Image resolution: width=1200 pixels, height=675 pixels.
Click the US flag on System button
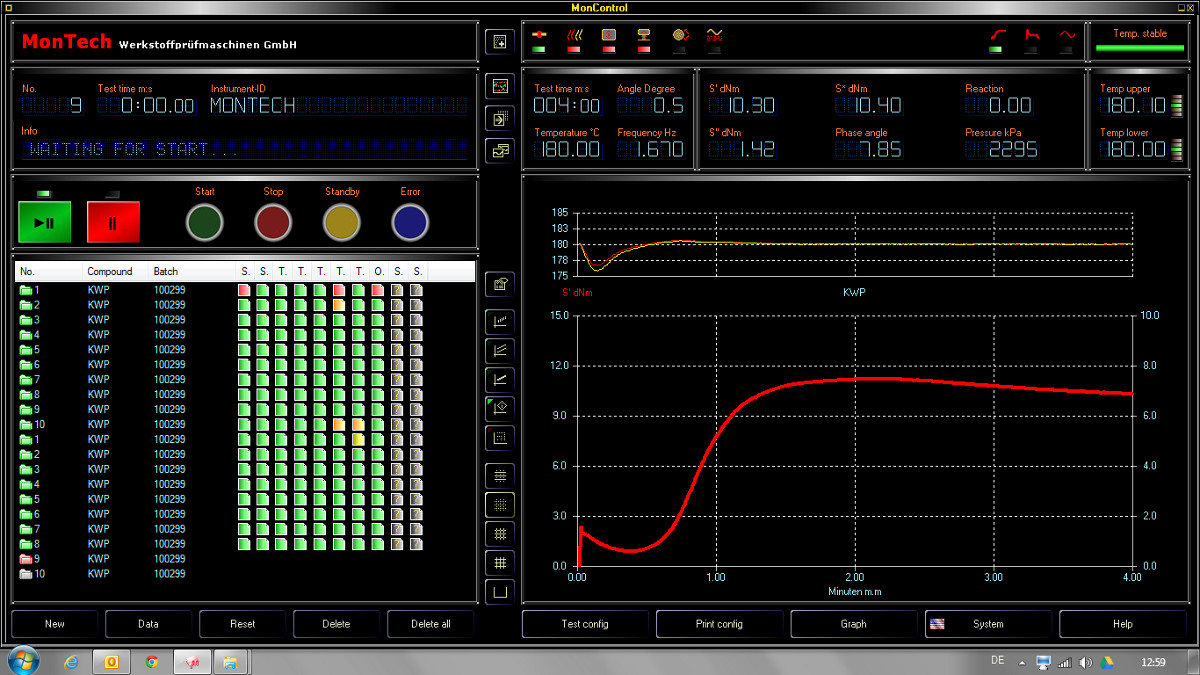pyautogui.click(x=937, y=624)
